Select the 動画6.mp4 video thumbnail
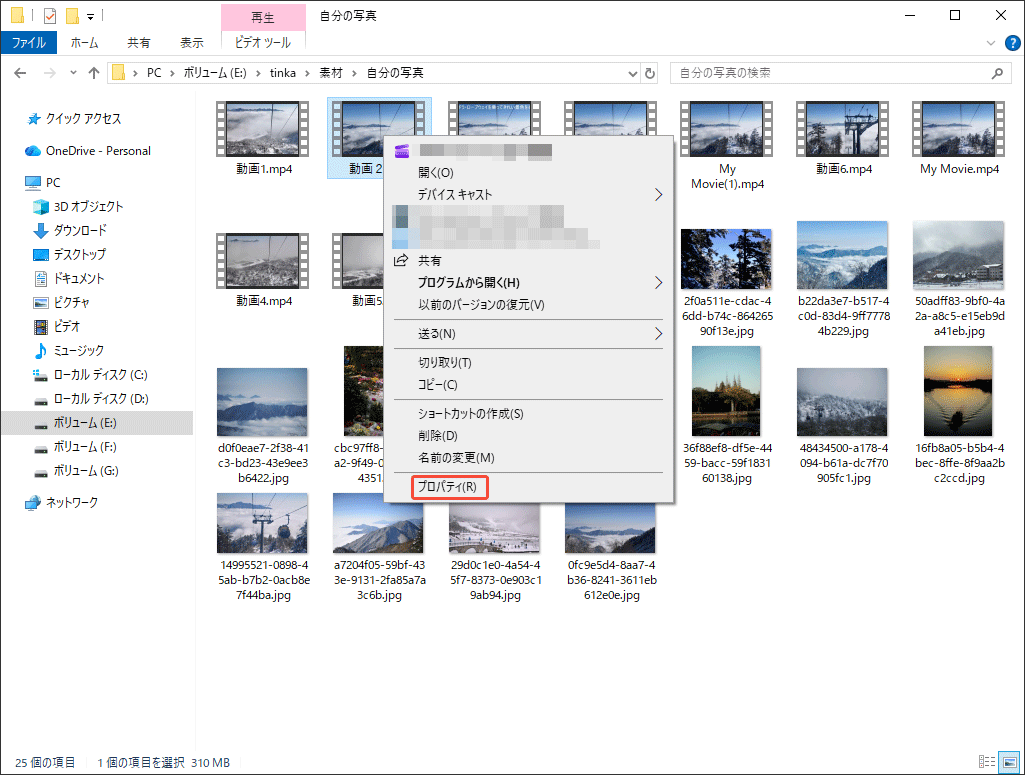 point(843,129)
